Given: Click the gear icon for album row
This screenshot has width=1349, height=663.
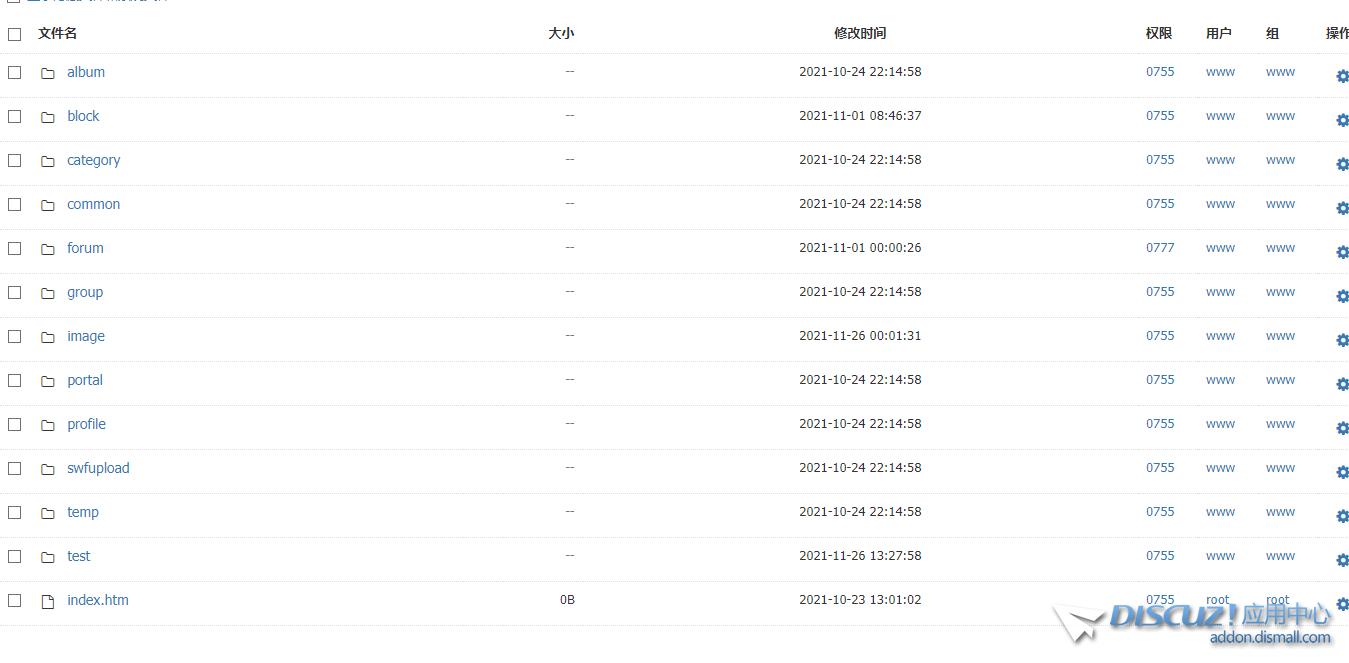Looking at the screenshot, I should tap(1342, 76).
